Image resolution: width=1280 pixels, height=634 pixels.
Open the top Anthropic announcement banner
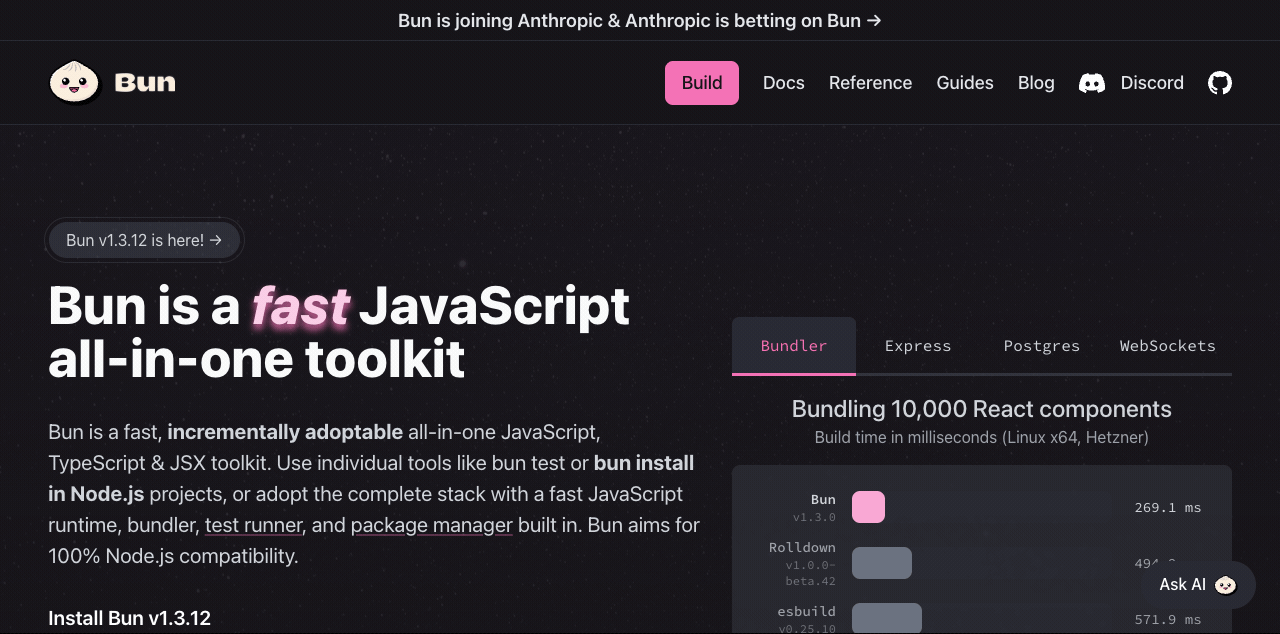point(640,20)
